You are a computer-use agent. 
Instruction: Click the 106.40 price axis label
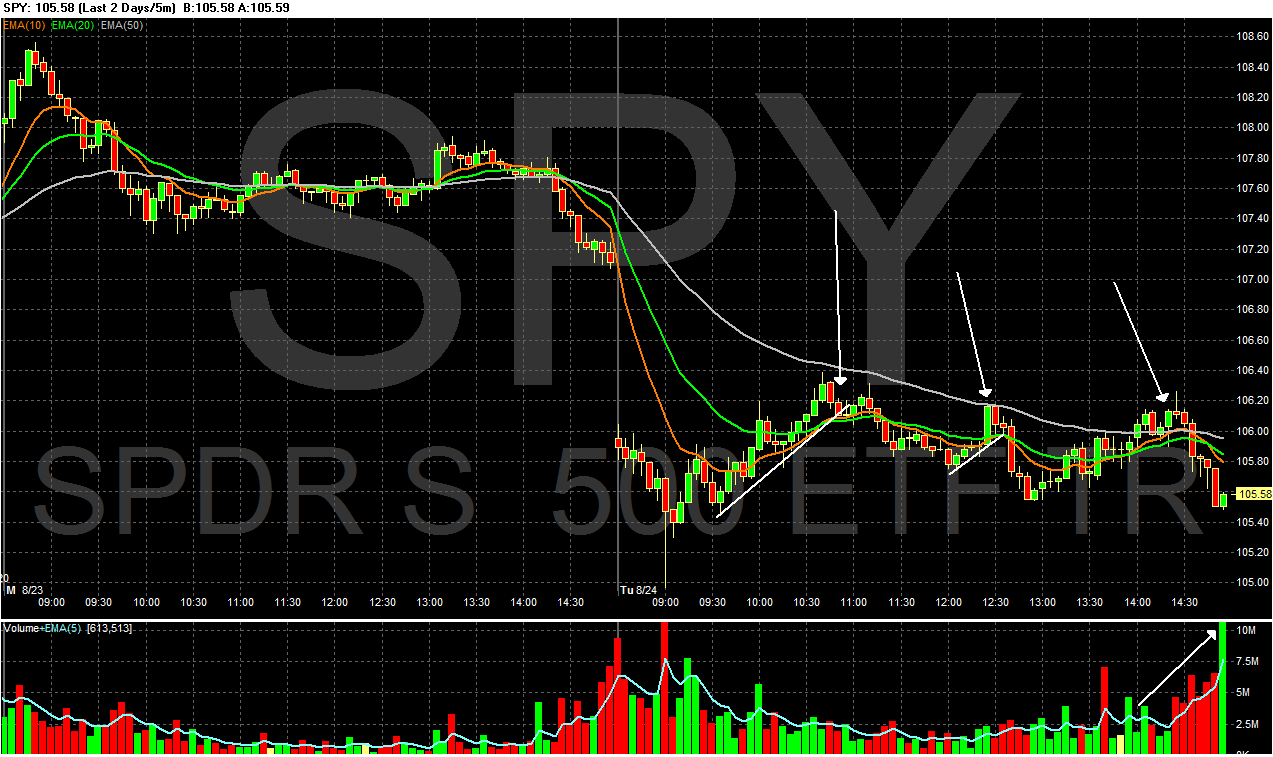point(1254,370)
